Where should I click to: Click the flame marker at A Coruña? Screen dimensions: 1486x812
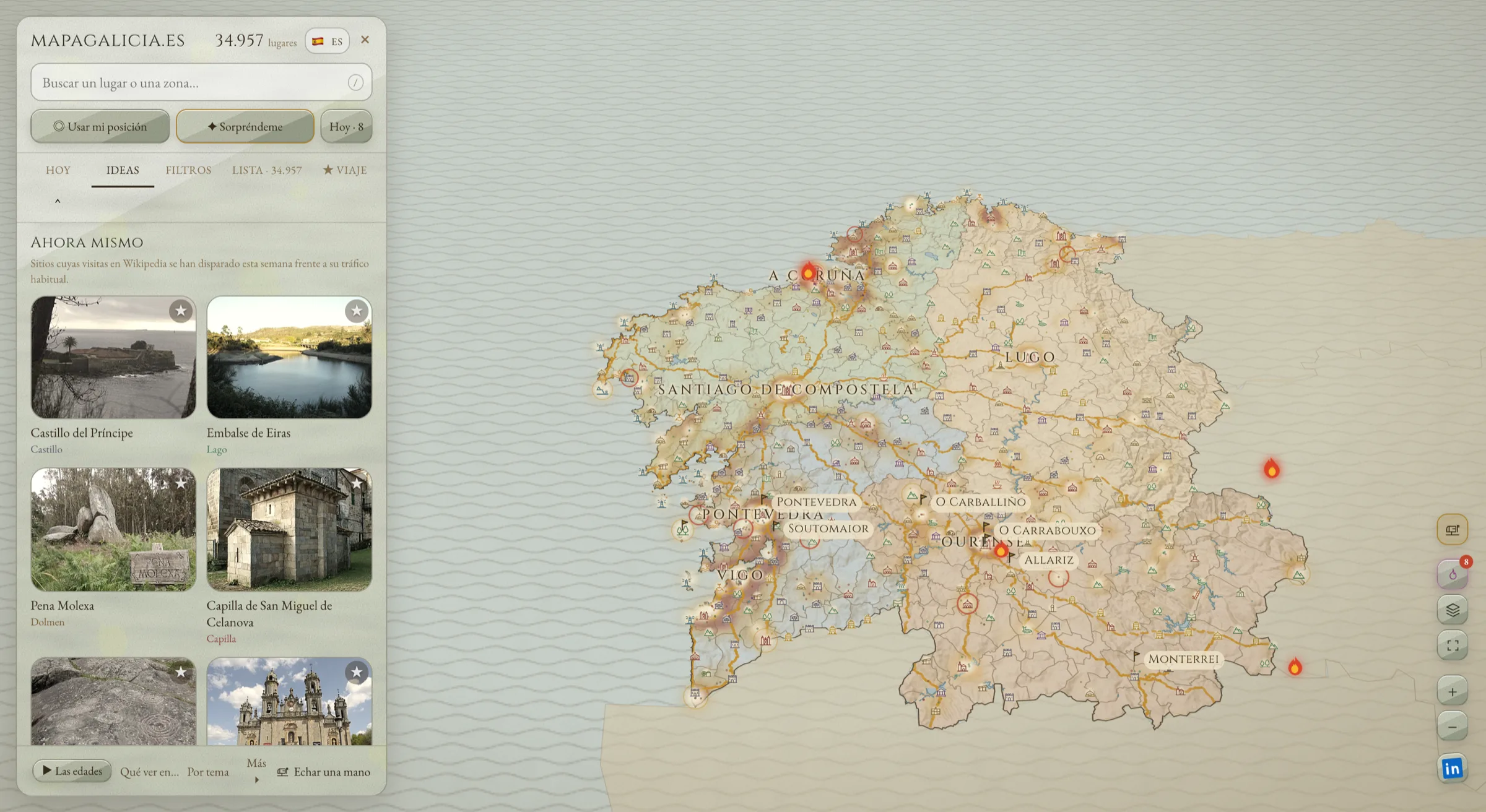[x=808, y=271]
